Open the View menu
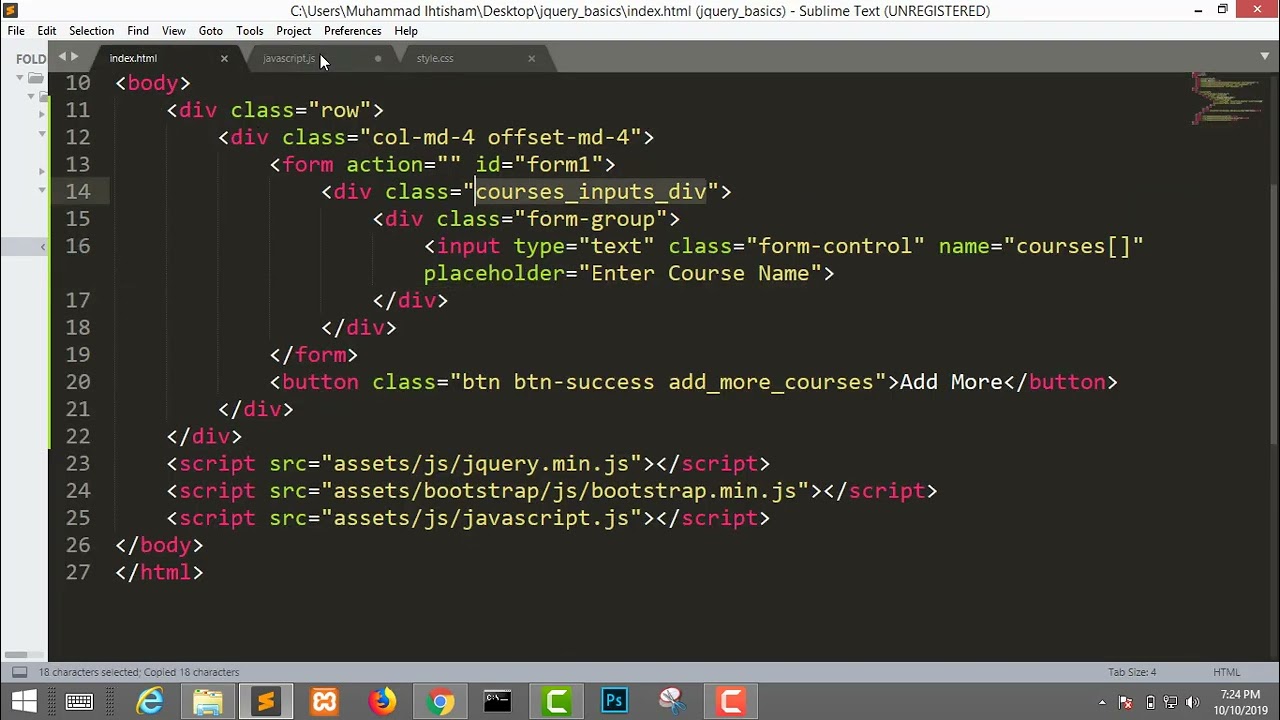Screen dimensions: 1280x720 pyautogui.click(x=174, y=31)
